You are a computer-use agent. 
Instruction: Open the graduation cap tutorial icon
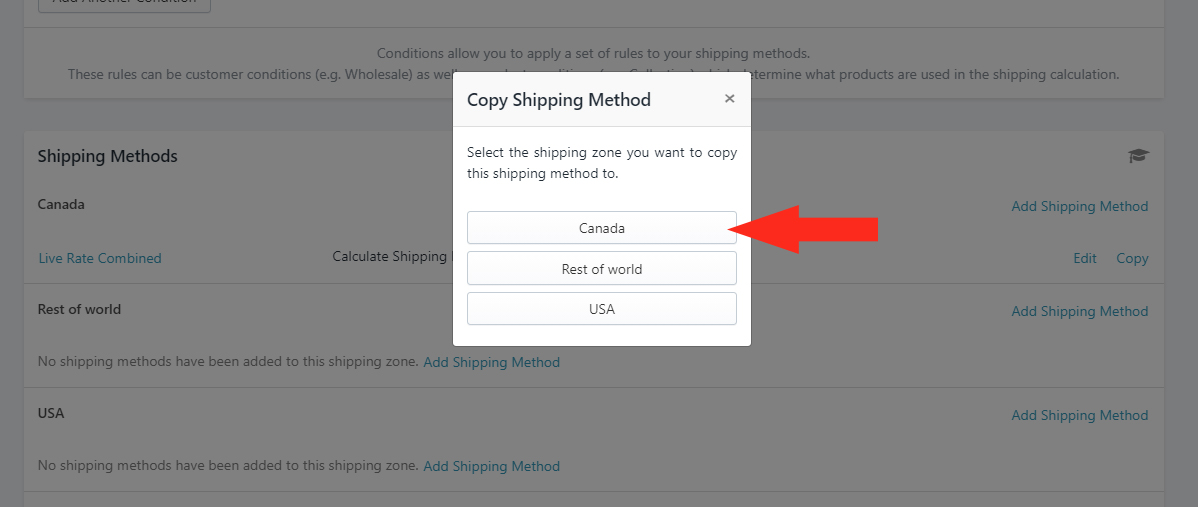[x=1138, y=156]
